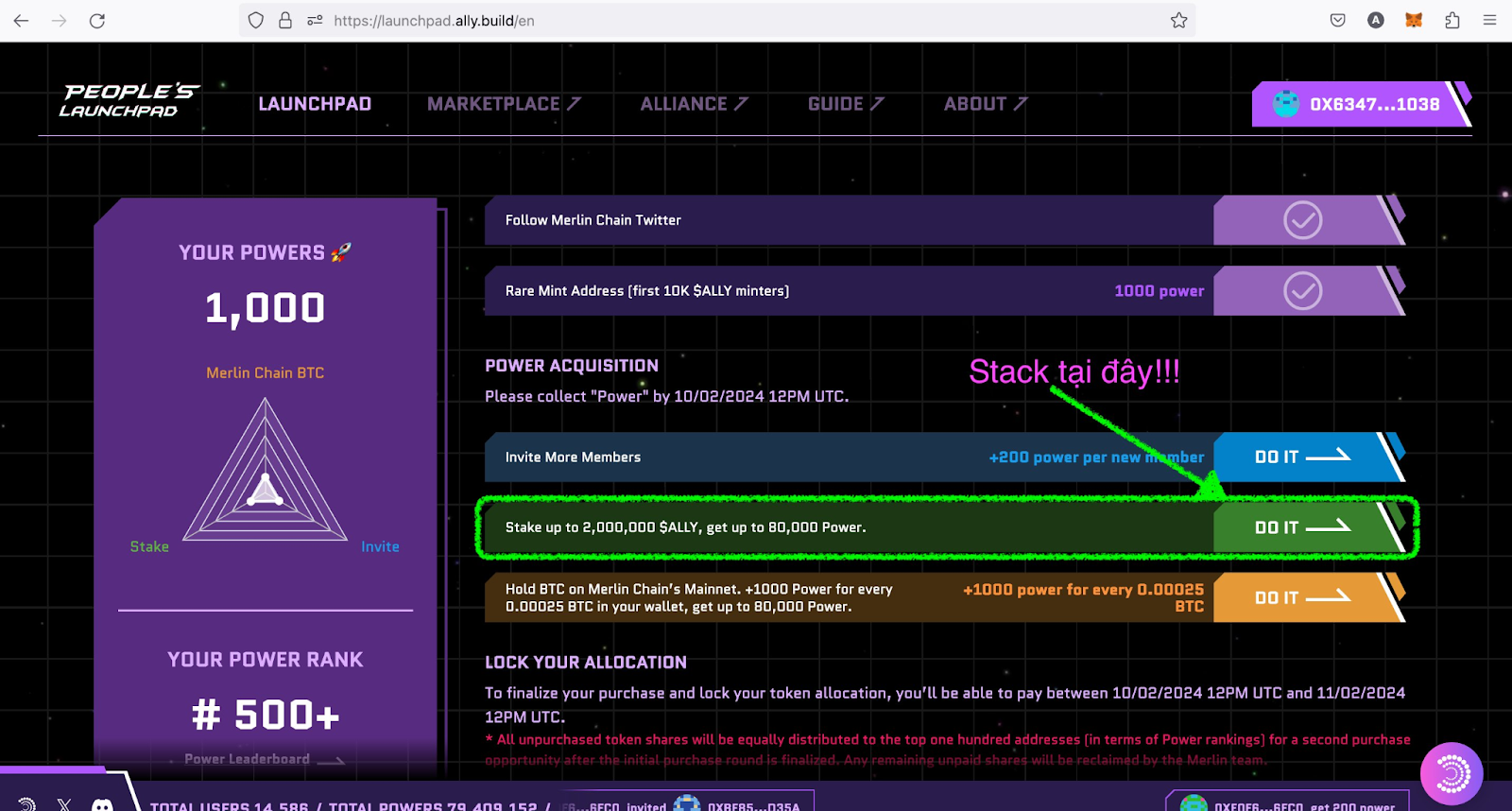Open the Discord link in the footer
The width and height of the screenshot is (1512, 811).
pyautogui.click(x=102, y=804)
